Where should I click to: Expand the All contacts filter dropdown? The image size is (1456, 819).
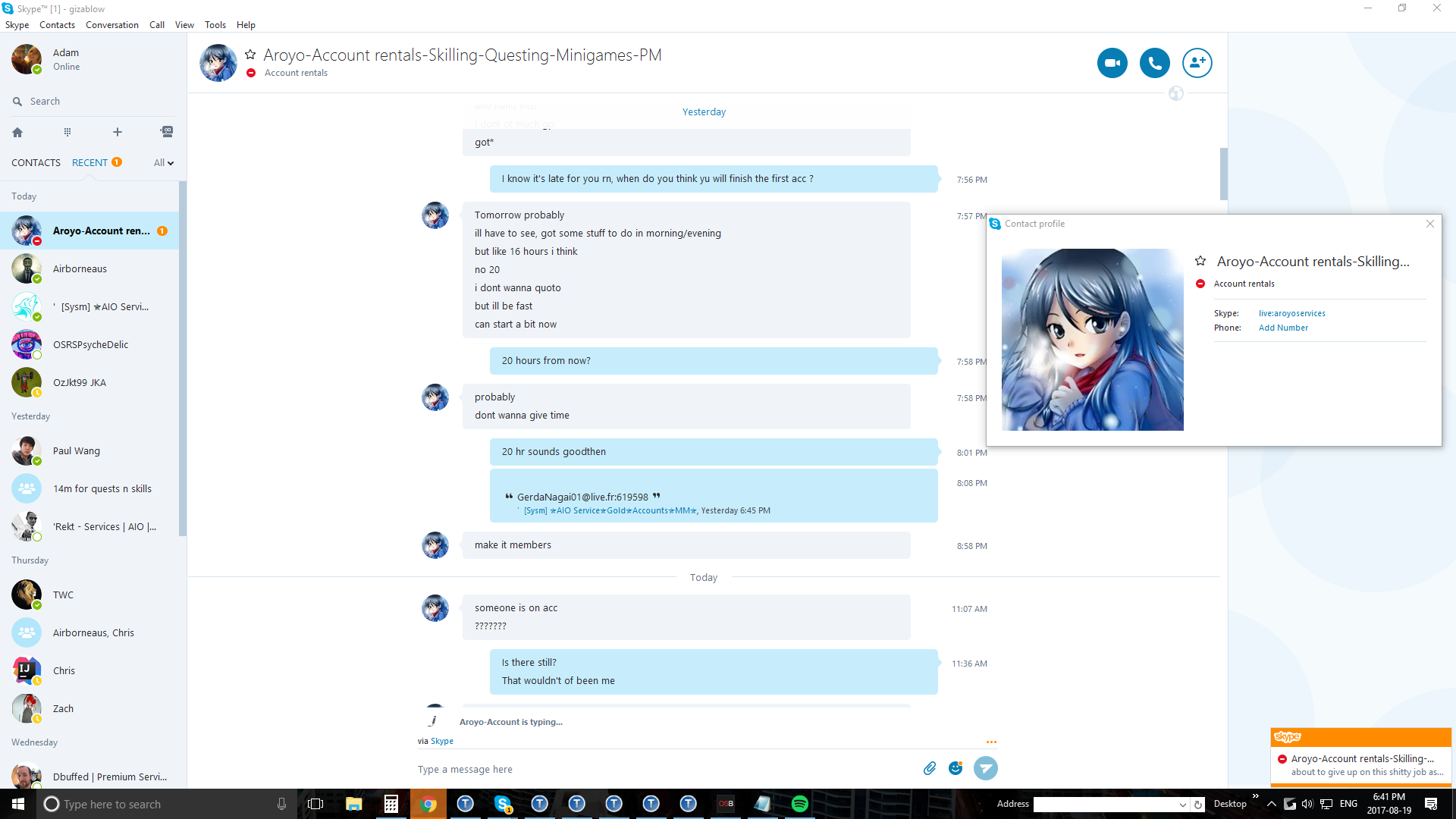(x=164, y=163)
